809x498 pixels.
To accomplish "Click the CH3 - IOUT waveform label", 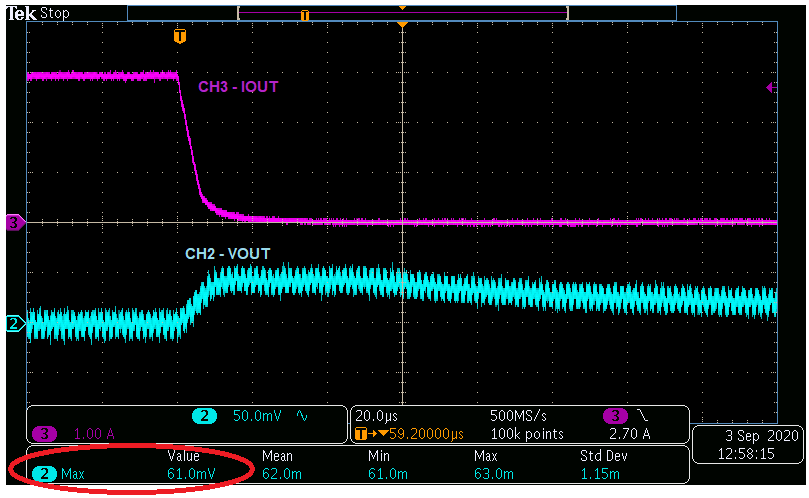I will point(238,87).
